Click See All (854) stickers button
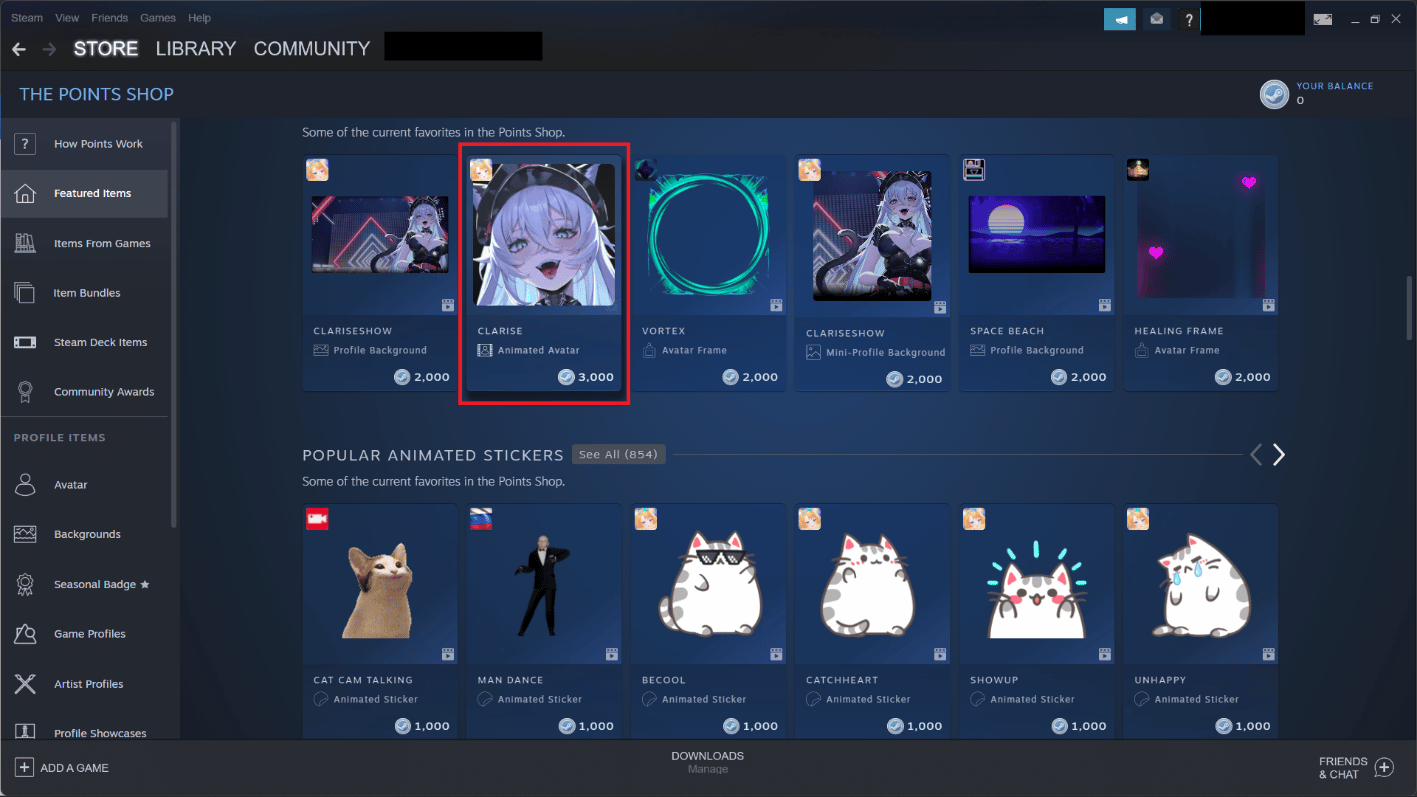Screen dimensions: 1417x797 (619, 455)
